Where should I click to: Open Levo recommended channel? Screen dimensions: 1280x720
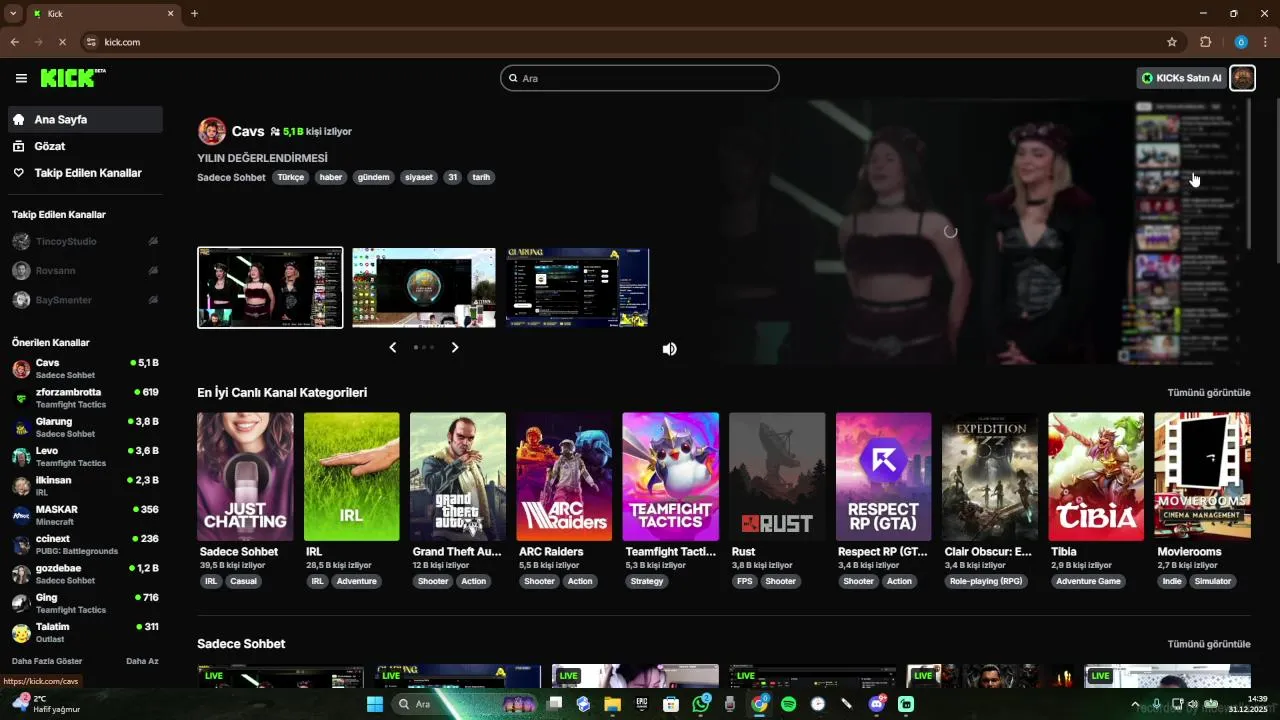tap(85, 456)
